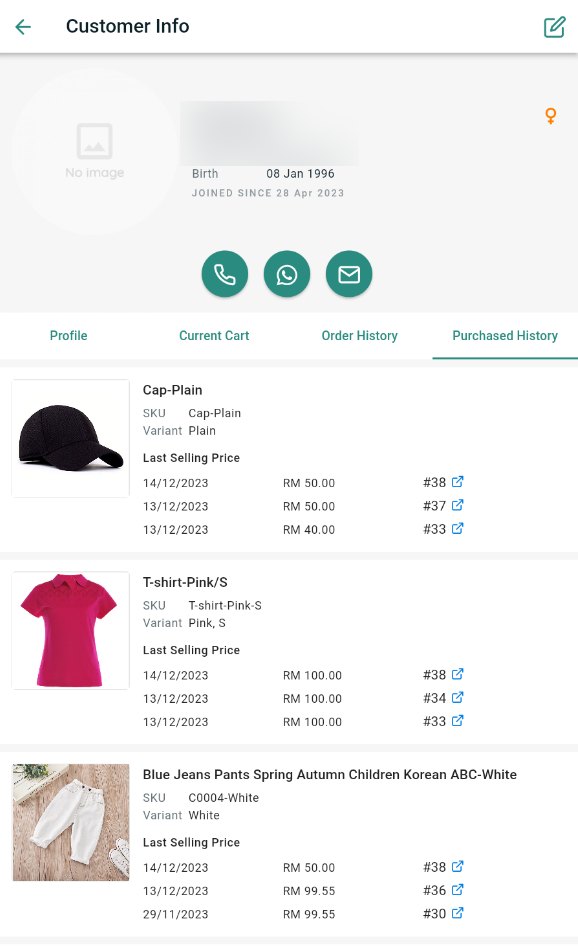The height and width of the screenshot is (946, 578).
Task: Click the pink T-shirt product image
Action: click(x=71, y=630)
